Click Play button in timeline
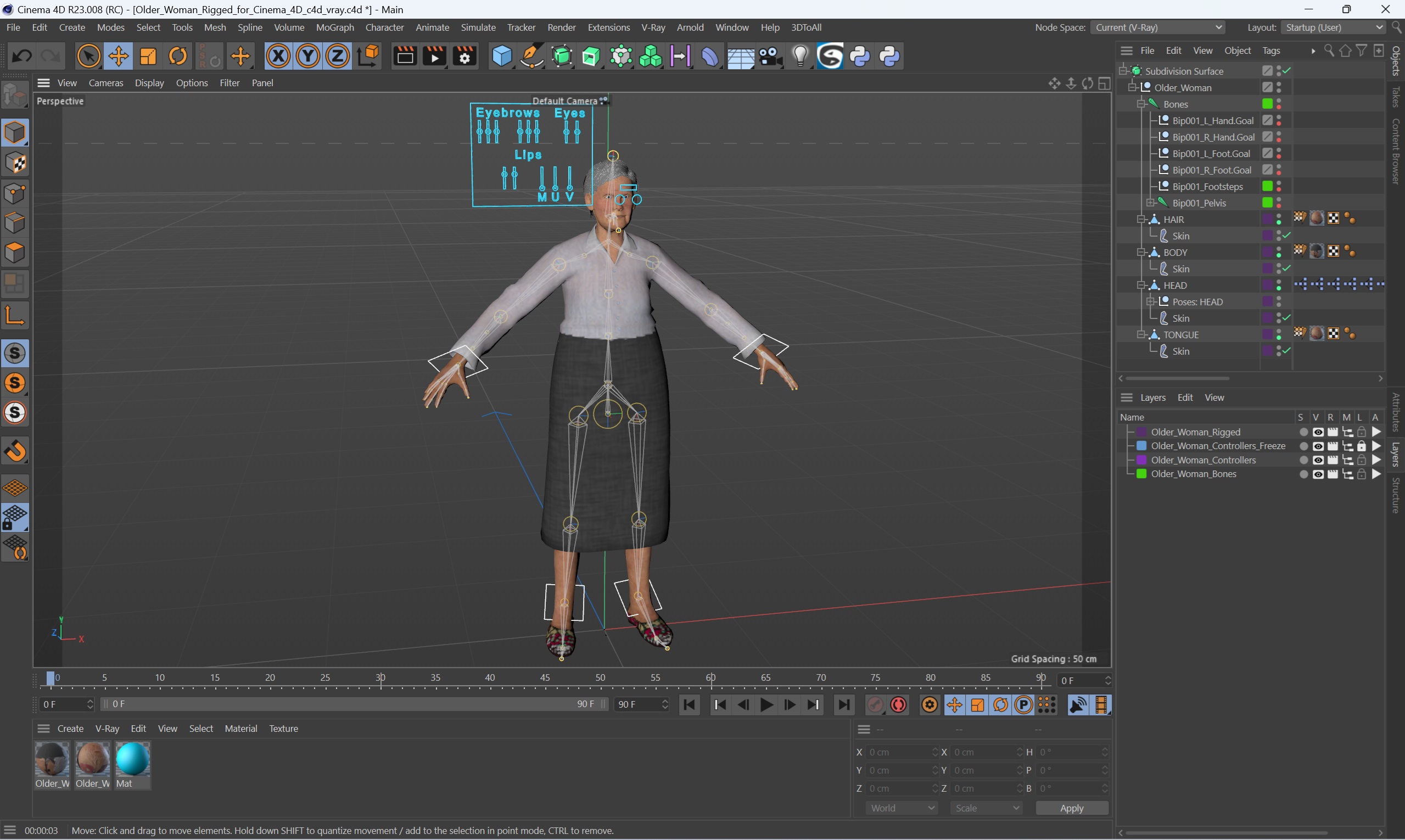 click(766, 705)
